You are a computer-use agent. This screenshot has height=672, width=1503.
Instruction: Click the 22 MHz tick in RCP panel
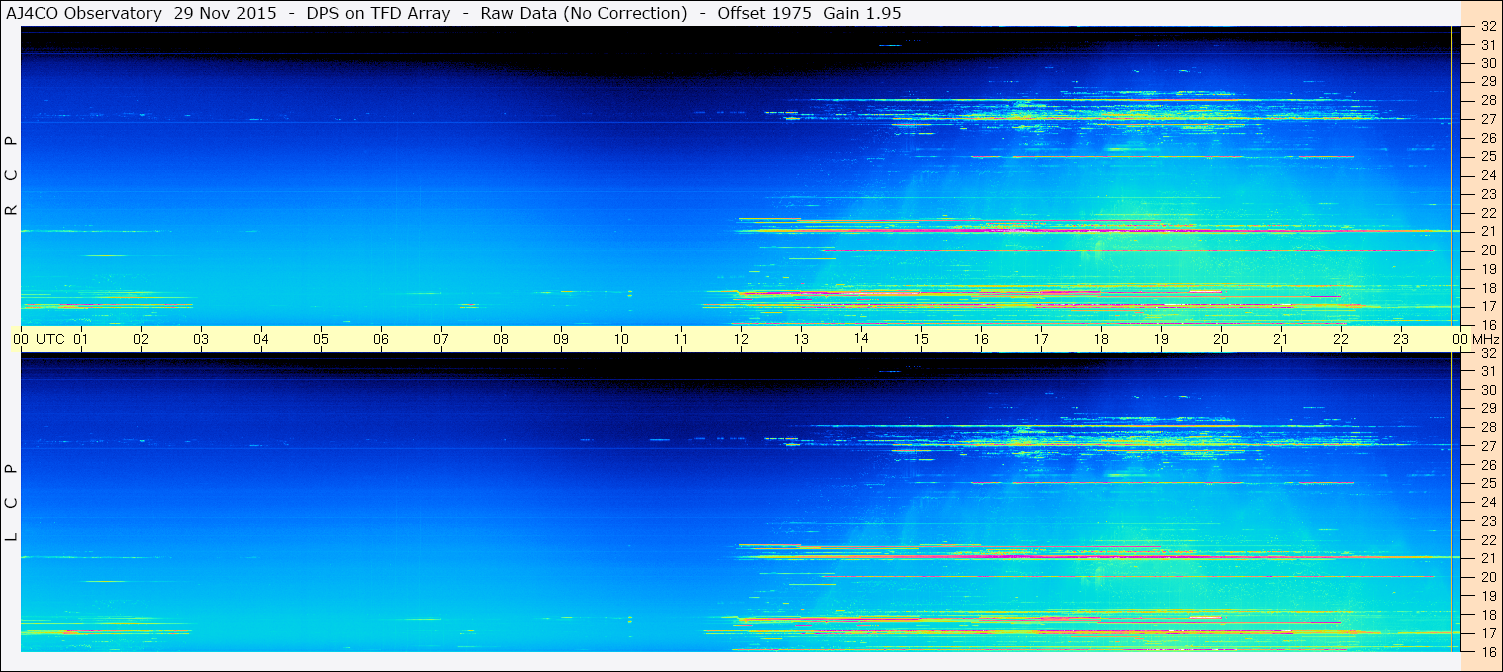click(x=1487, y=212)
